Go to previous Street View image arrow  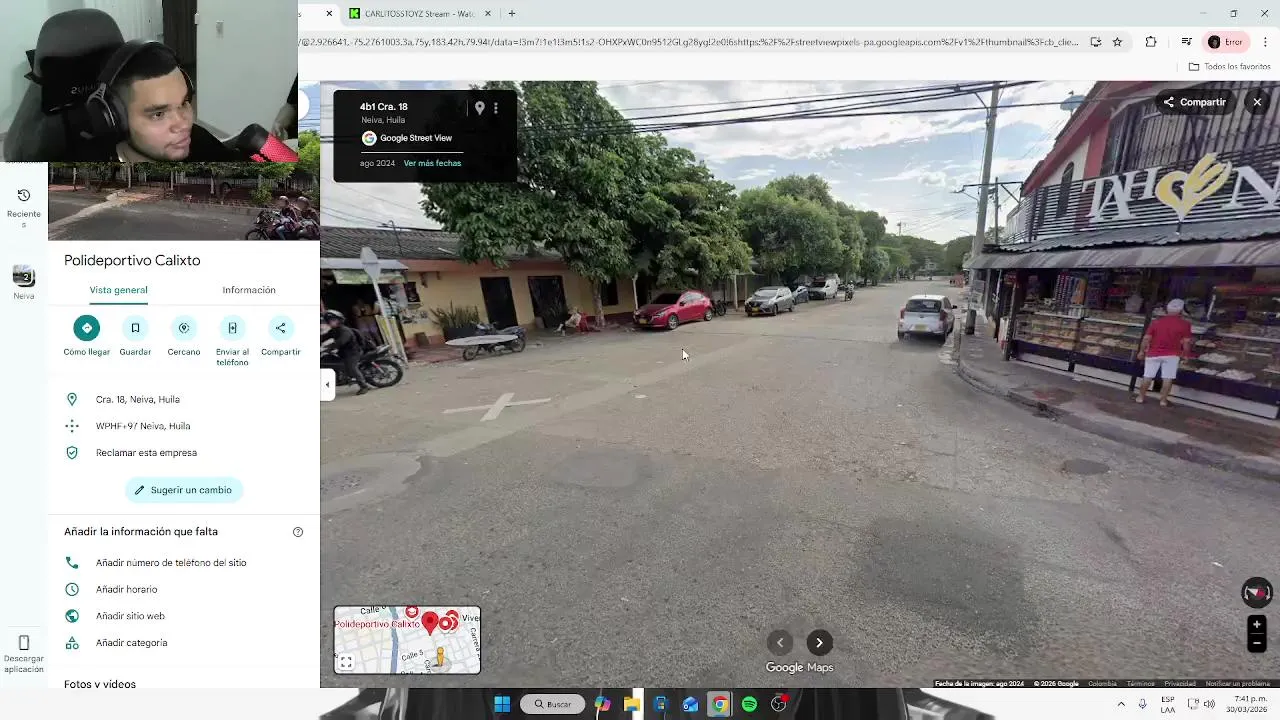coord(780,643)
